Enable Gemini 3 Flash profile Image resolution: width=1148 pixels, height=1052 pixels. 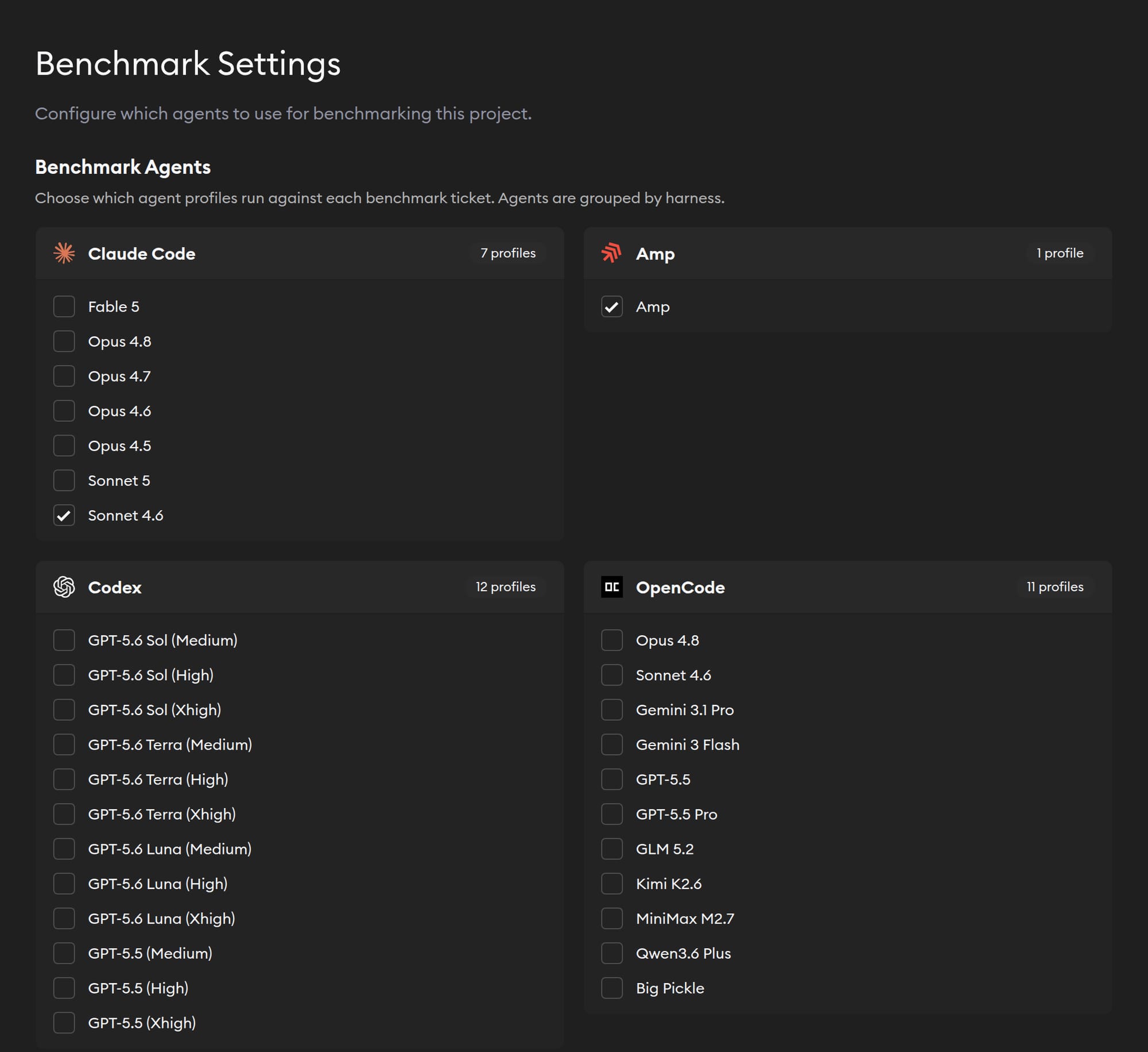612,744
